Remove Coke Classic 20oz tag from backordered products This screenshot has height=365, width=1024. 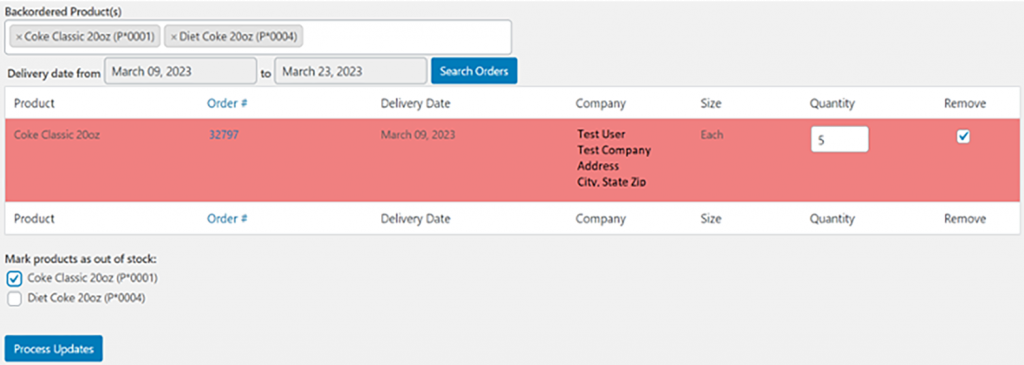19,37
